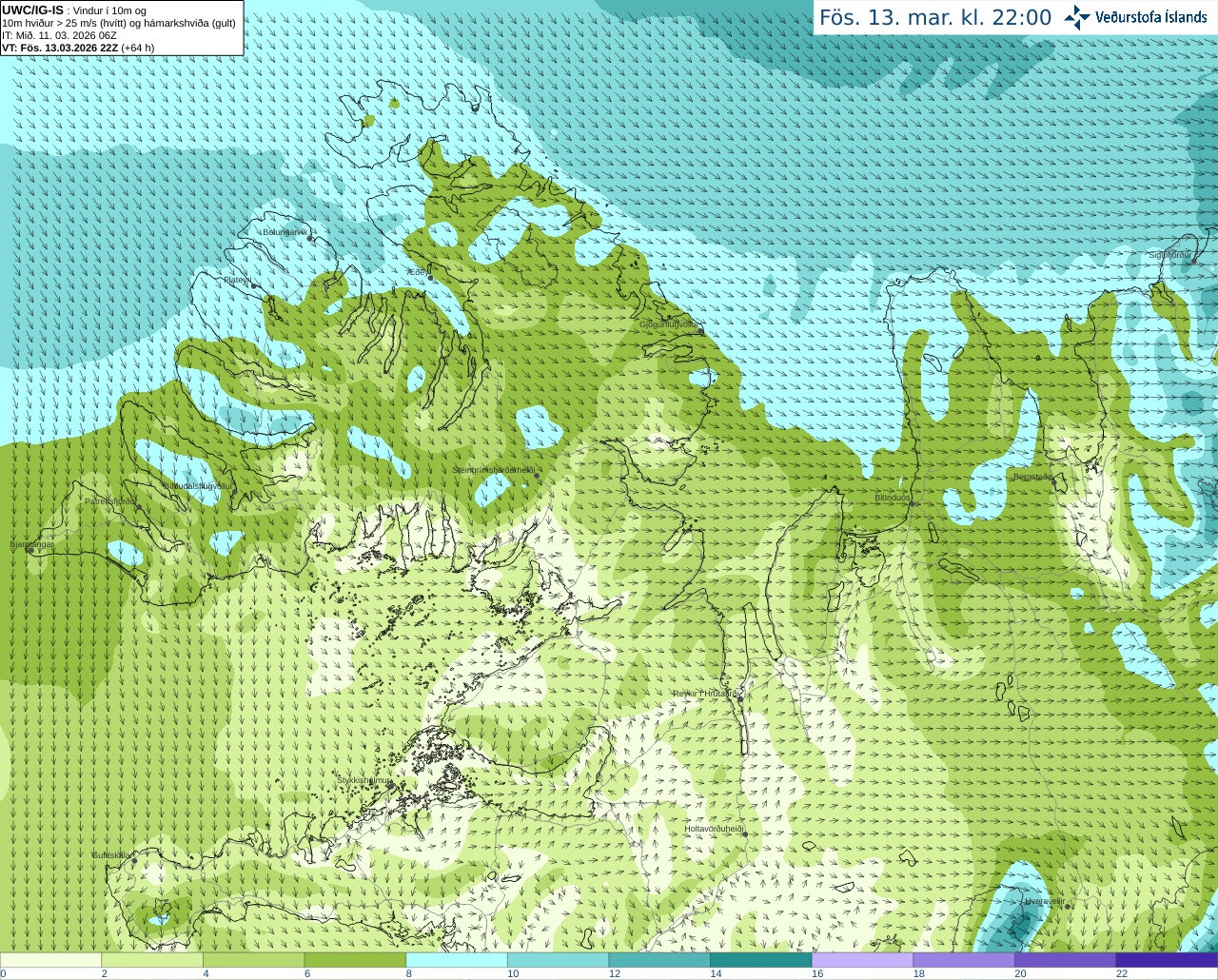Click the Veðurstofa Íslands logo icon

pyautogui.click(x=1077, y=17)
